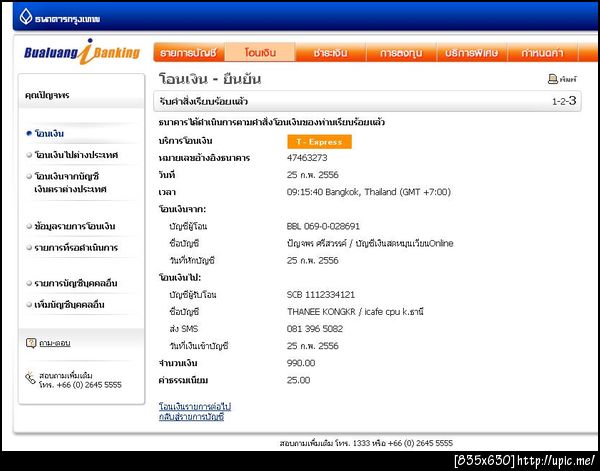Click the question mark help icon

pyautogui.click(x=31, y=343)
